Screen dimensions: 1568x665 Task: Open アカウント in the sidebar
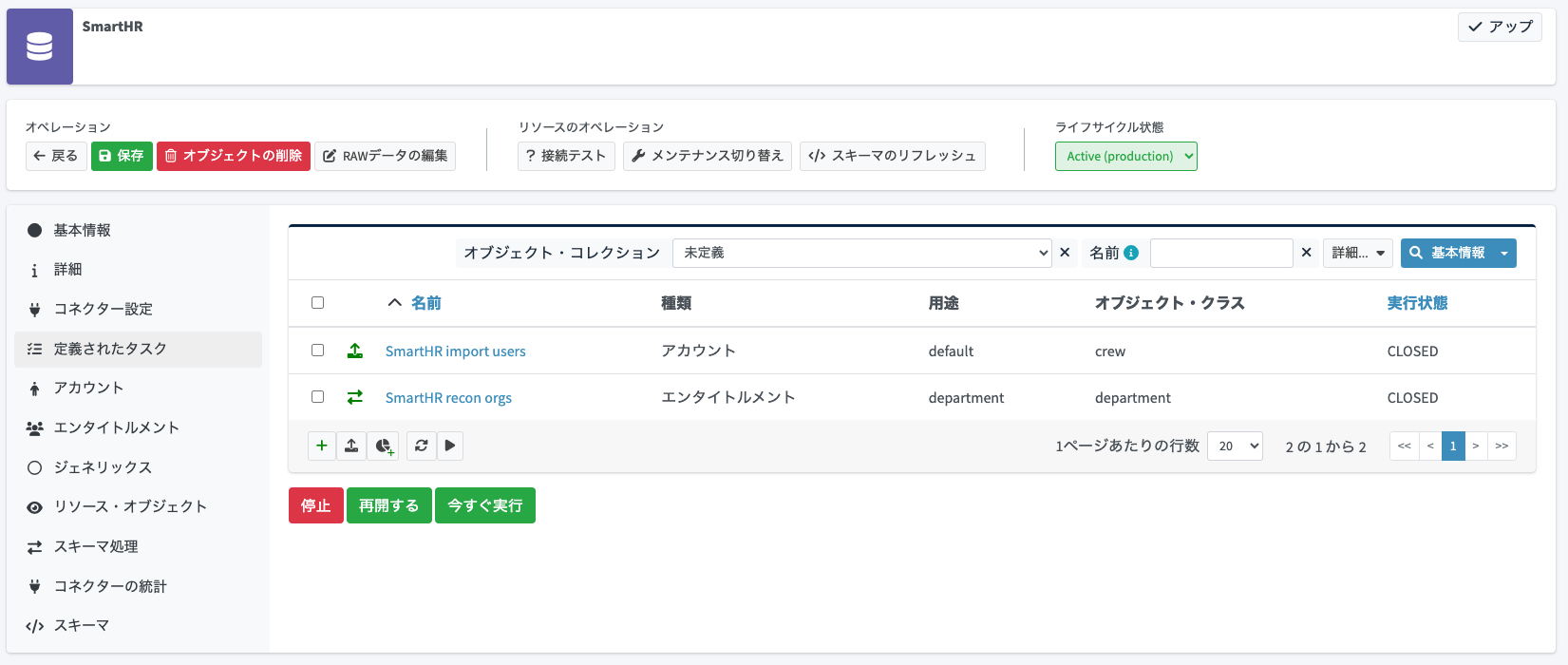click(x=139, y=388)
